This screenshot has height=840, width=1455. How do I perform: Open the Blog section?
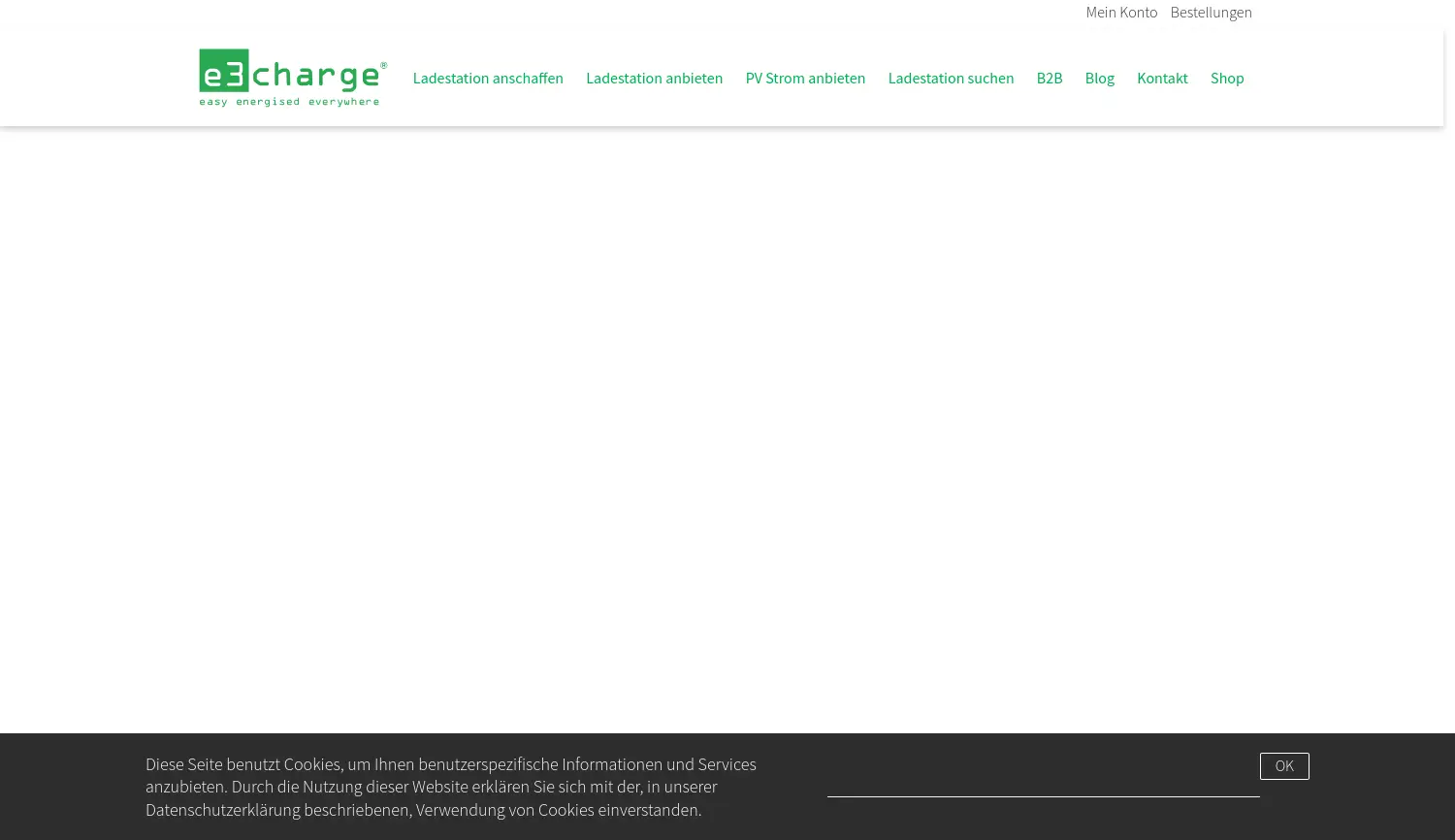point(1099,78)
